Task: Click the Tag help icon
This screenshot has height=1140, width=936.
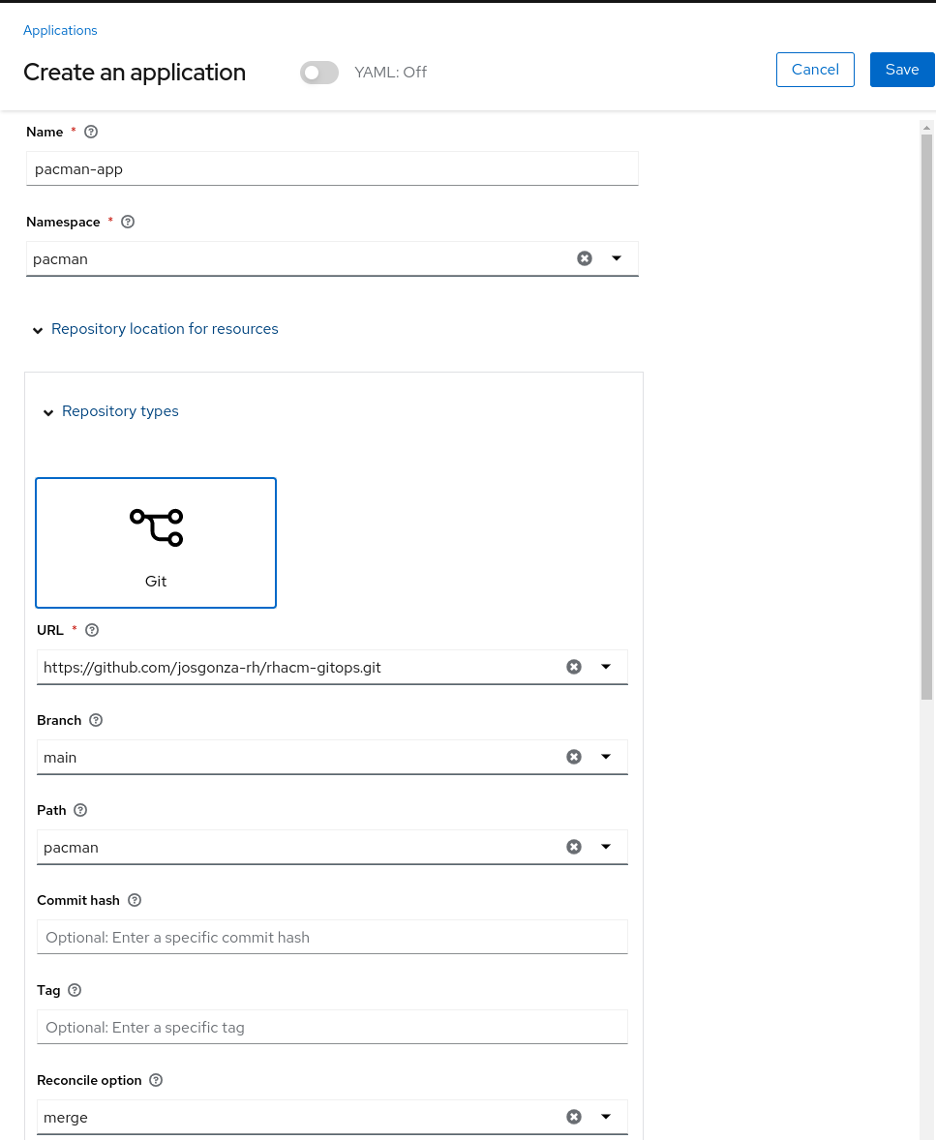Action: click(x=75, y=990)
